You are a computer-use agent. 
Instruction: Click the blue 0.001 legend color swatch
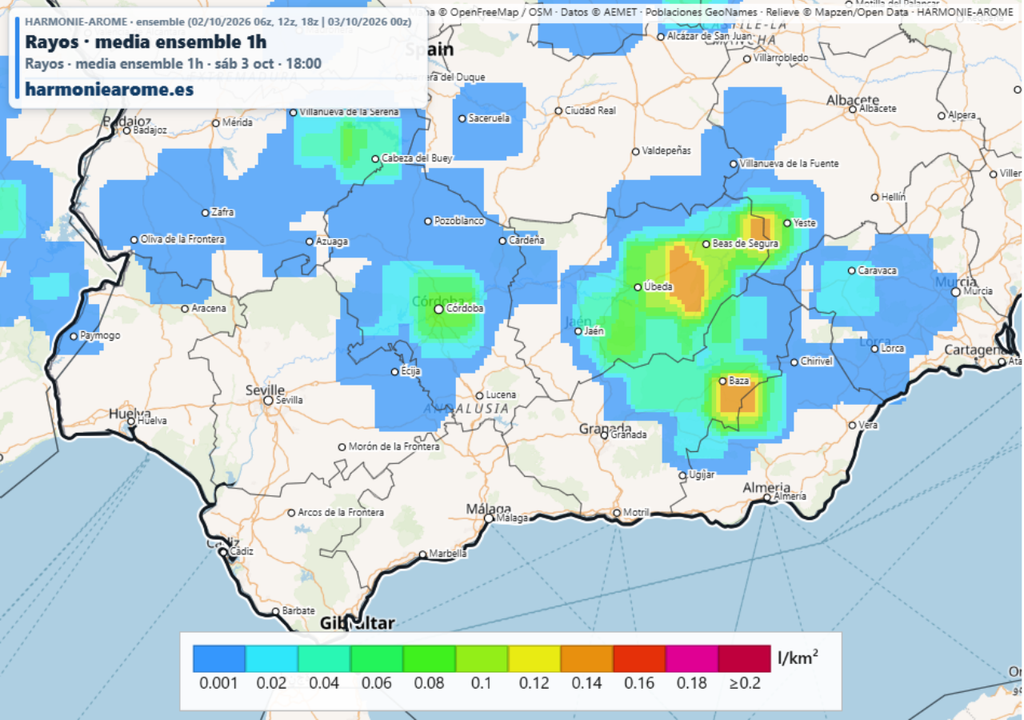[219, 659]
